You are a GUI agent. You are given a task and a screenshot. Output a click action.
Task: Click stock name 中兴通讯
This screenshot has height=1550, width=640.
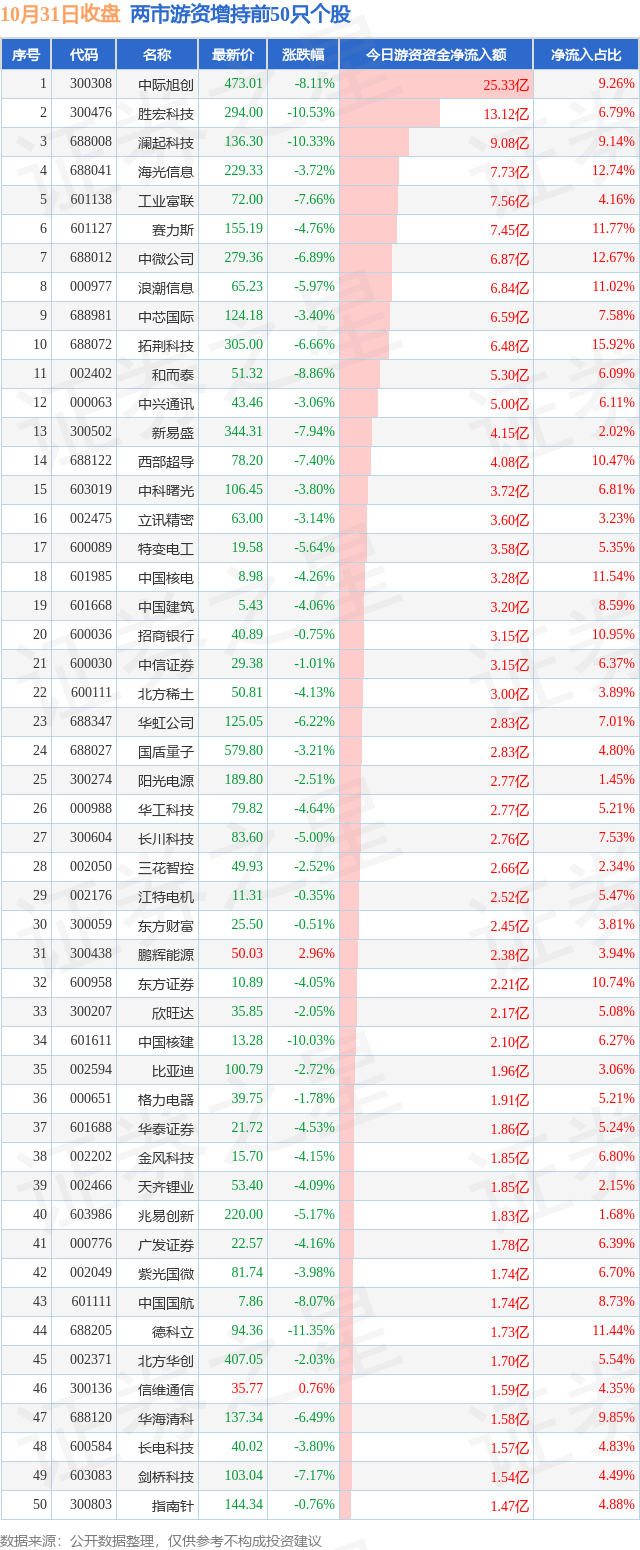point(166,404)
